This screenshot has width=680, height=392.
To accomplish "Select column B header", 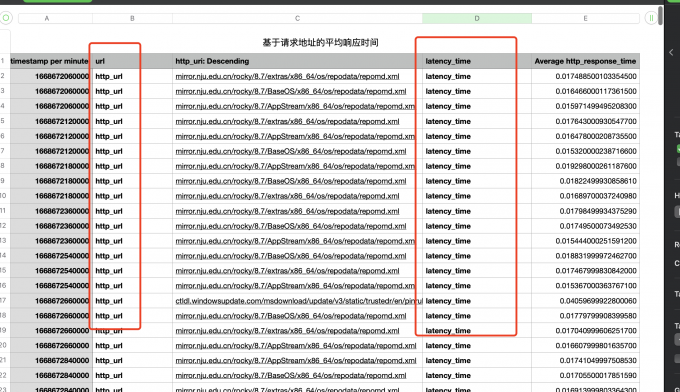I will point(132,18).
